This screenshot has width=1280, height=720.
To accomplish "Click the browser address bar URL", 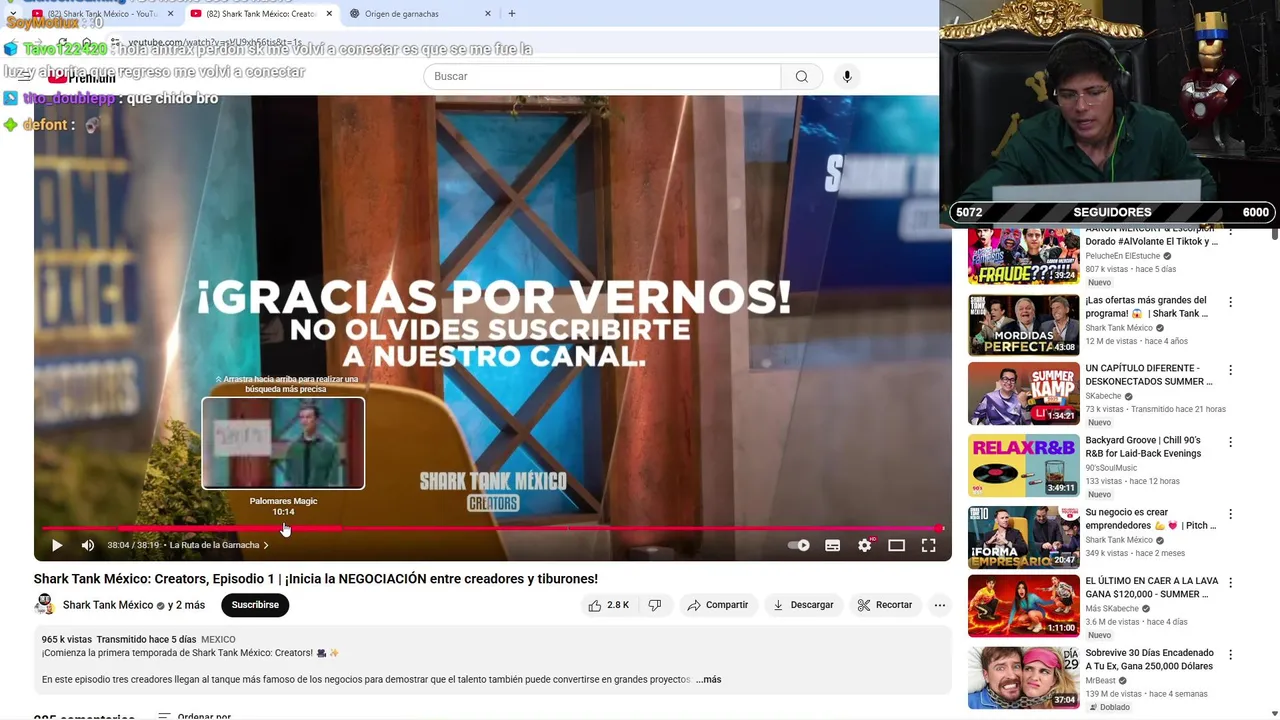I will (215, 43).
